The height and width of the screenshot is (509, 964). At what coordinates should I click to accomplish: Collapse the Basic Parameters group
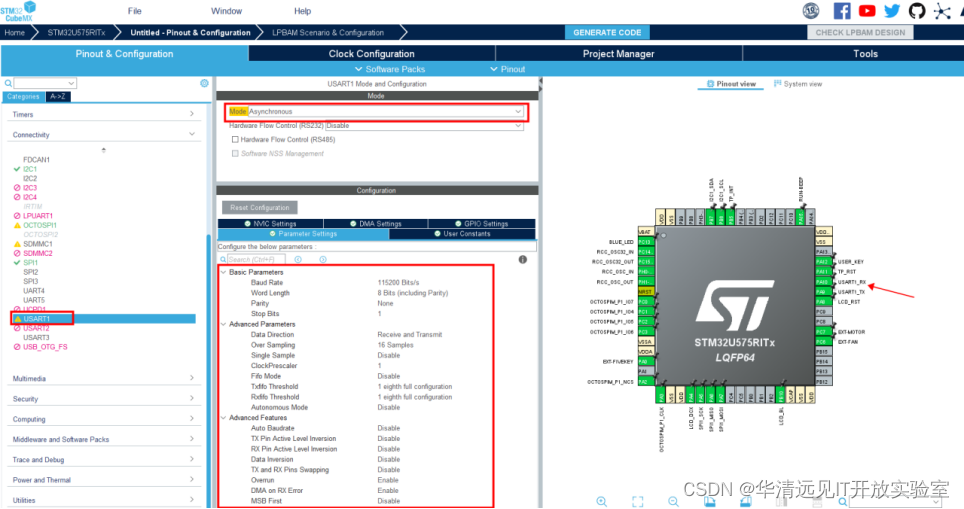click(x=224, y=272)
